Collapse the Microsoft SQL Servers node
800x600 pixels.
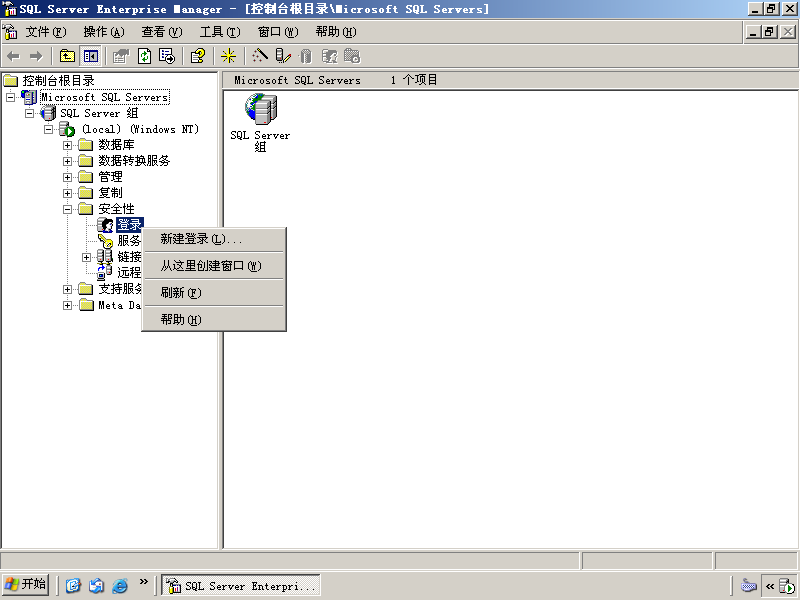click(x=10, y=97)
